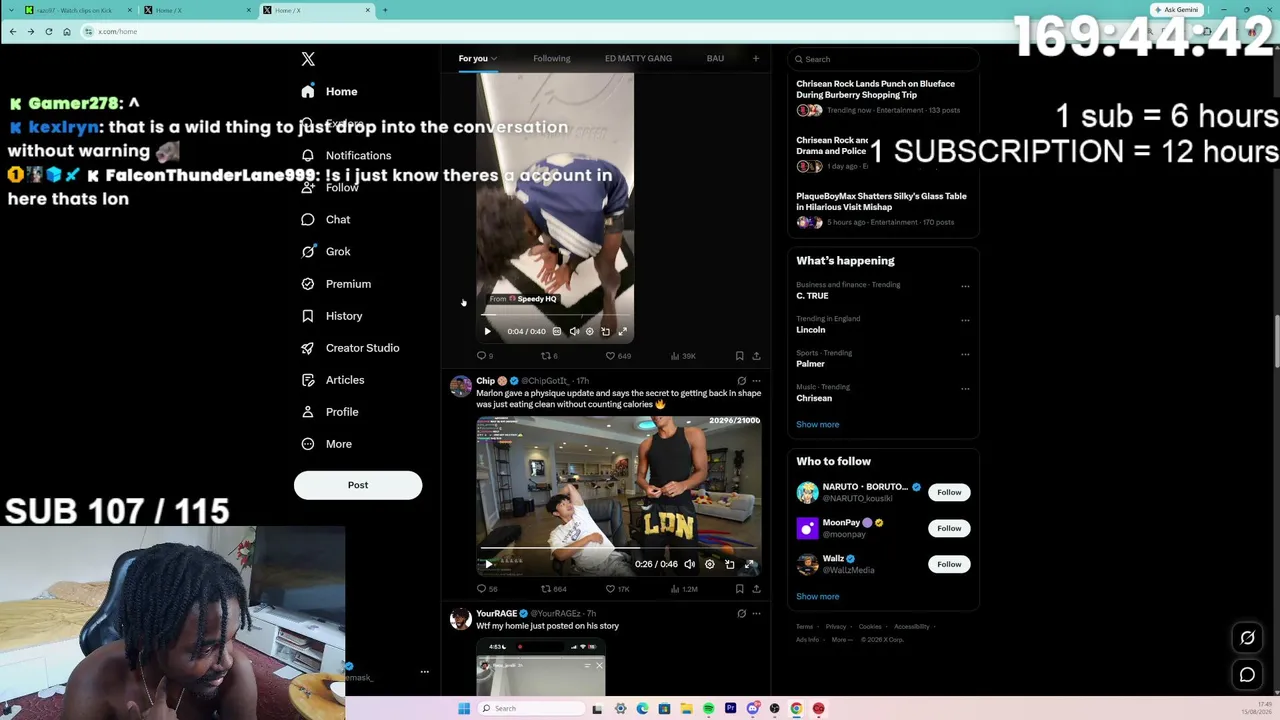Open History in the sidebar
1280x720 pixels.
tap(332, 315)
